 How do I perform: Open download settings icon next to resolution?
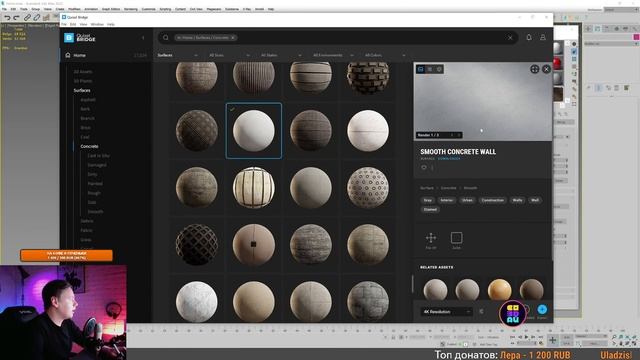point(482,311)
